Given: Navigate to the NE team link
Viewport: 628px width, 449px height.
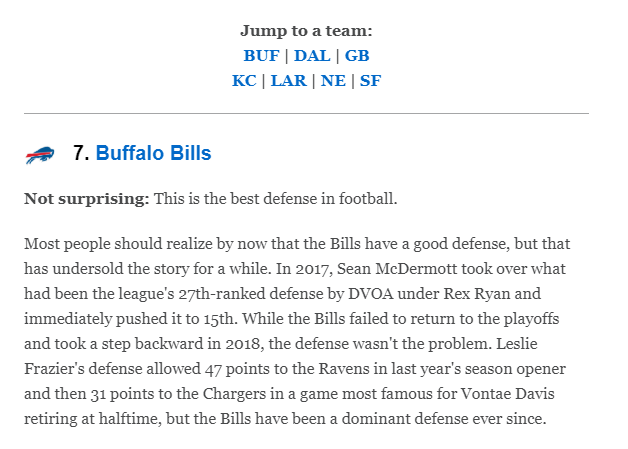Looking at the screenshot, I should 333,81.
